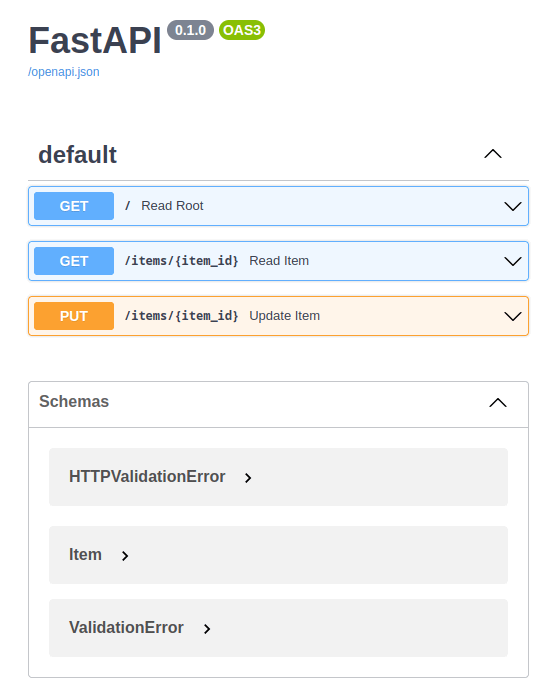Select the HTTPValidationError schema name
Viewport: 552px width, 682px height.
[147, 477]
